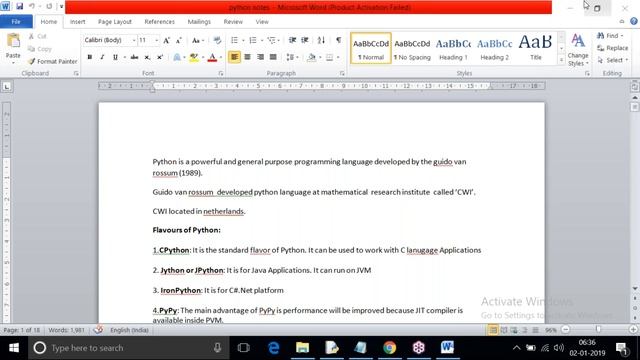Open Word Help question mark icon
Viewport: 640px width, 360px height.
pyautogui.click(x=633, y=21)
